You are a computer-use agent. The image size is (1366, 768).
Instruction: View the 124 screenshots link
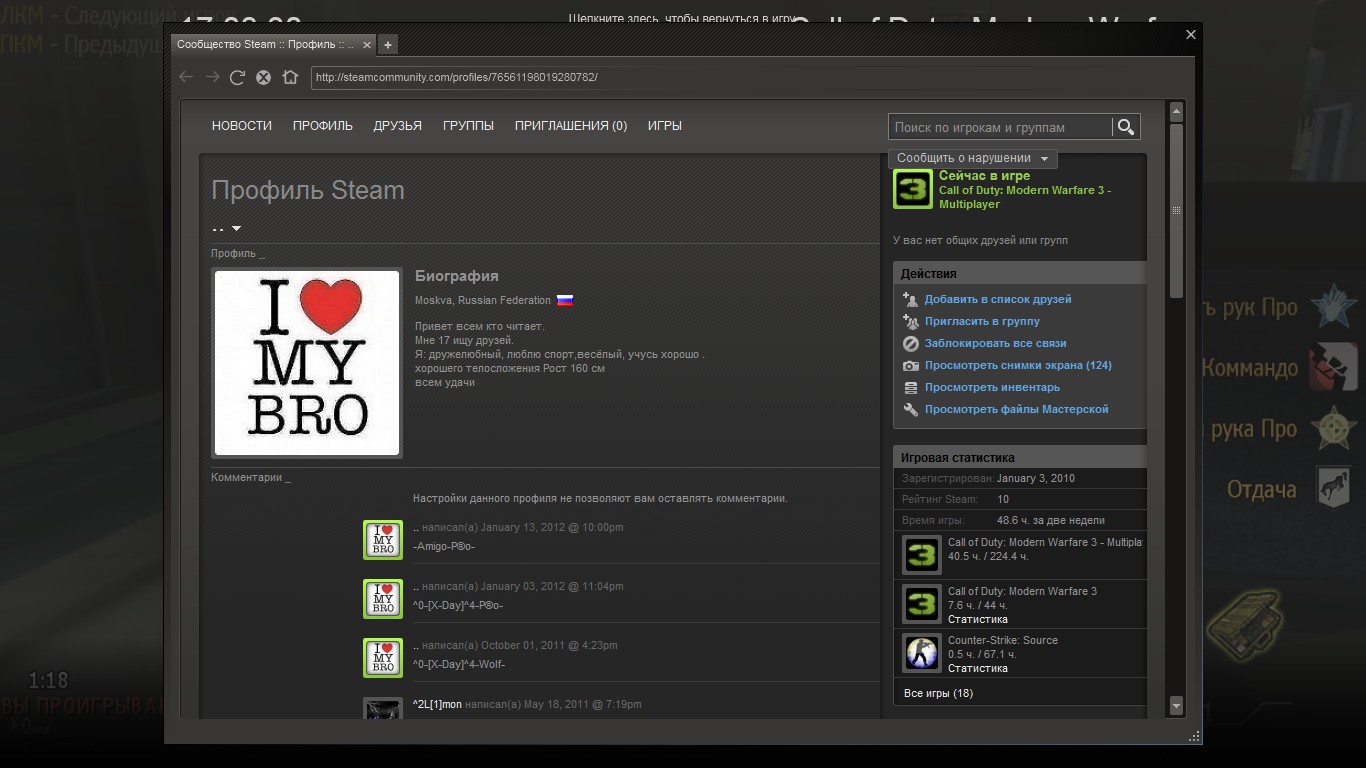coord(1017,365)
